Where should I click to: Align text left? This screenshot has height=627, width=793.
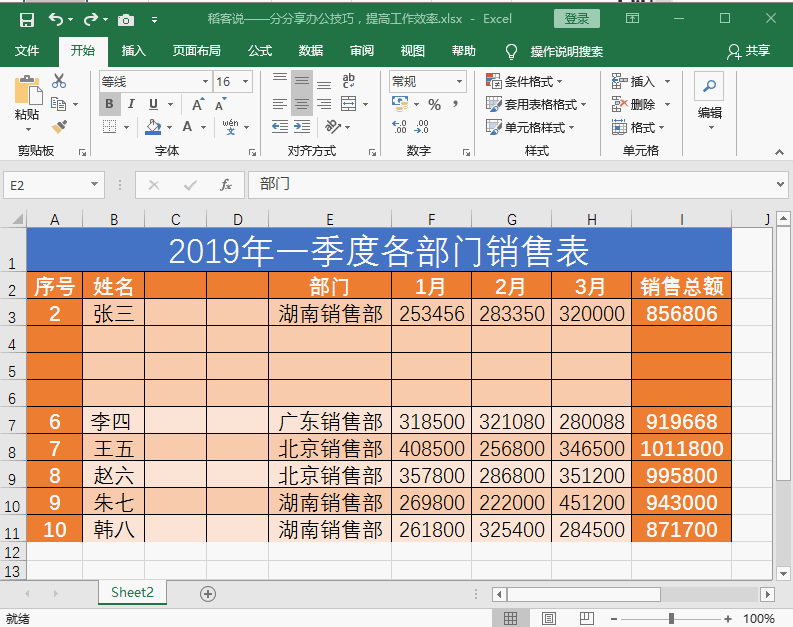[280, 104]
